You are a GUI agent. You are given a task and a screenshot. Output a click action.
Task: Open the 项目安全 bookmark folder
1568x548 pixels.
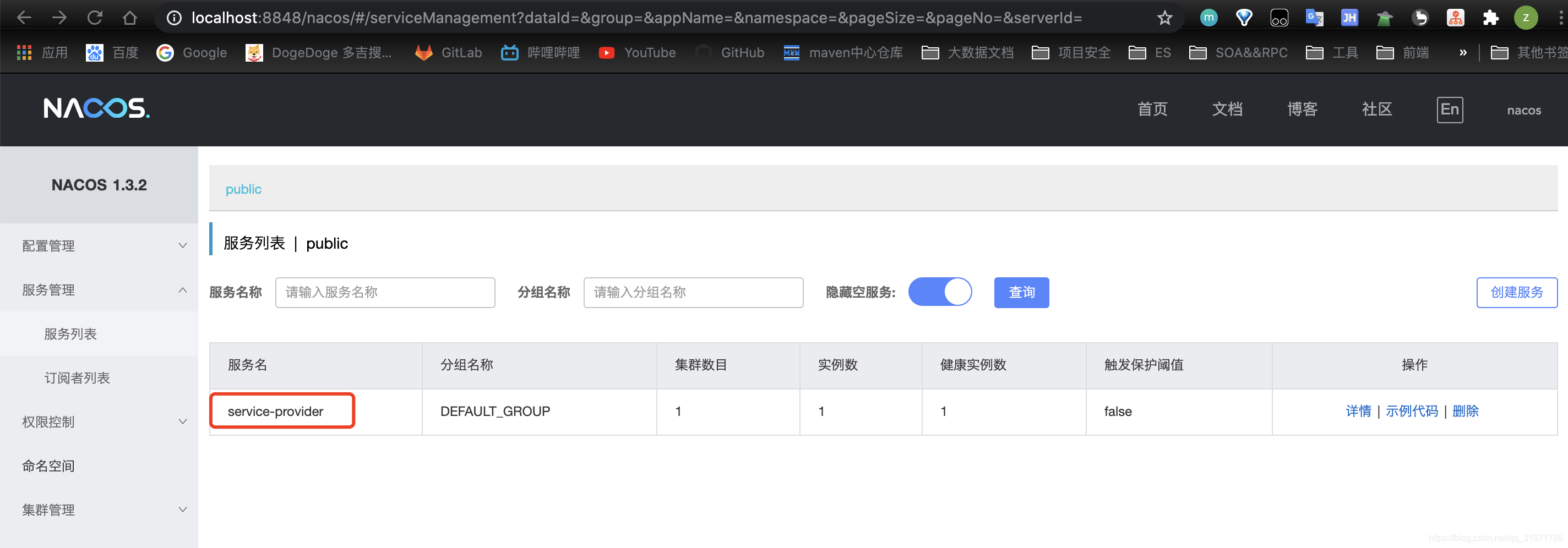pos(1071,53)
